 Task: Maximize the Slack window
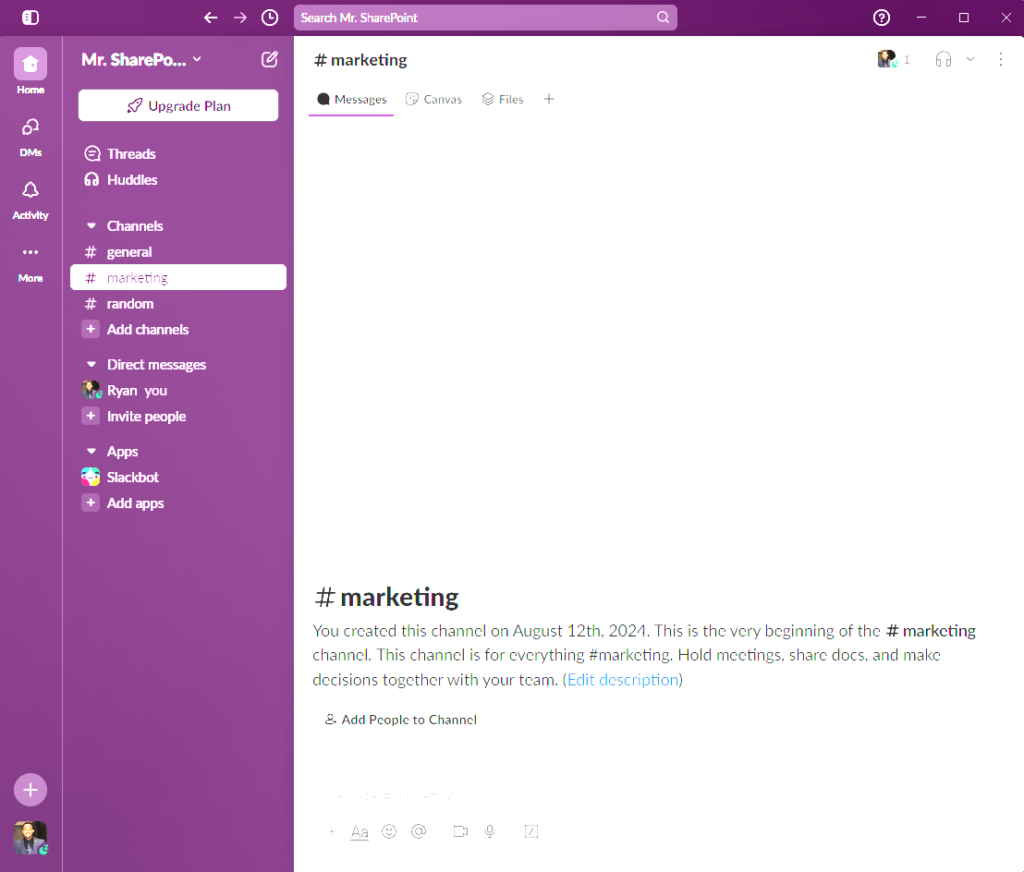click(964, 18)
